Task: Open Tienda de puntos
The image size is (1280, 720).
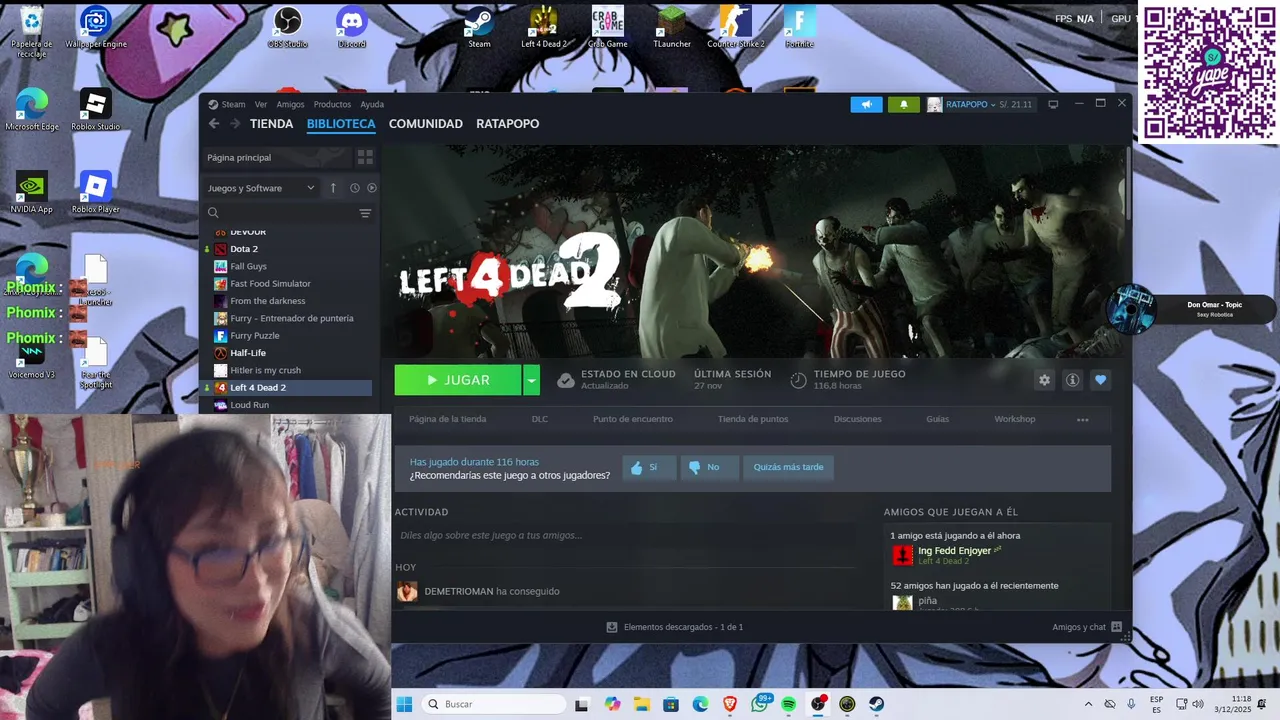Action: coord(753,419)
